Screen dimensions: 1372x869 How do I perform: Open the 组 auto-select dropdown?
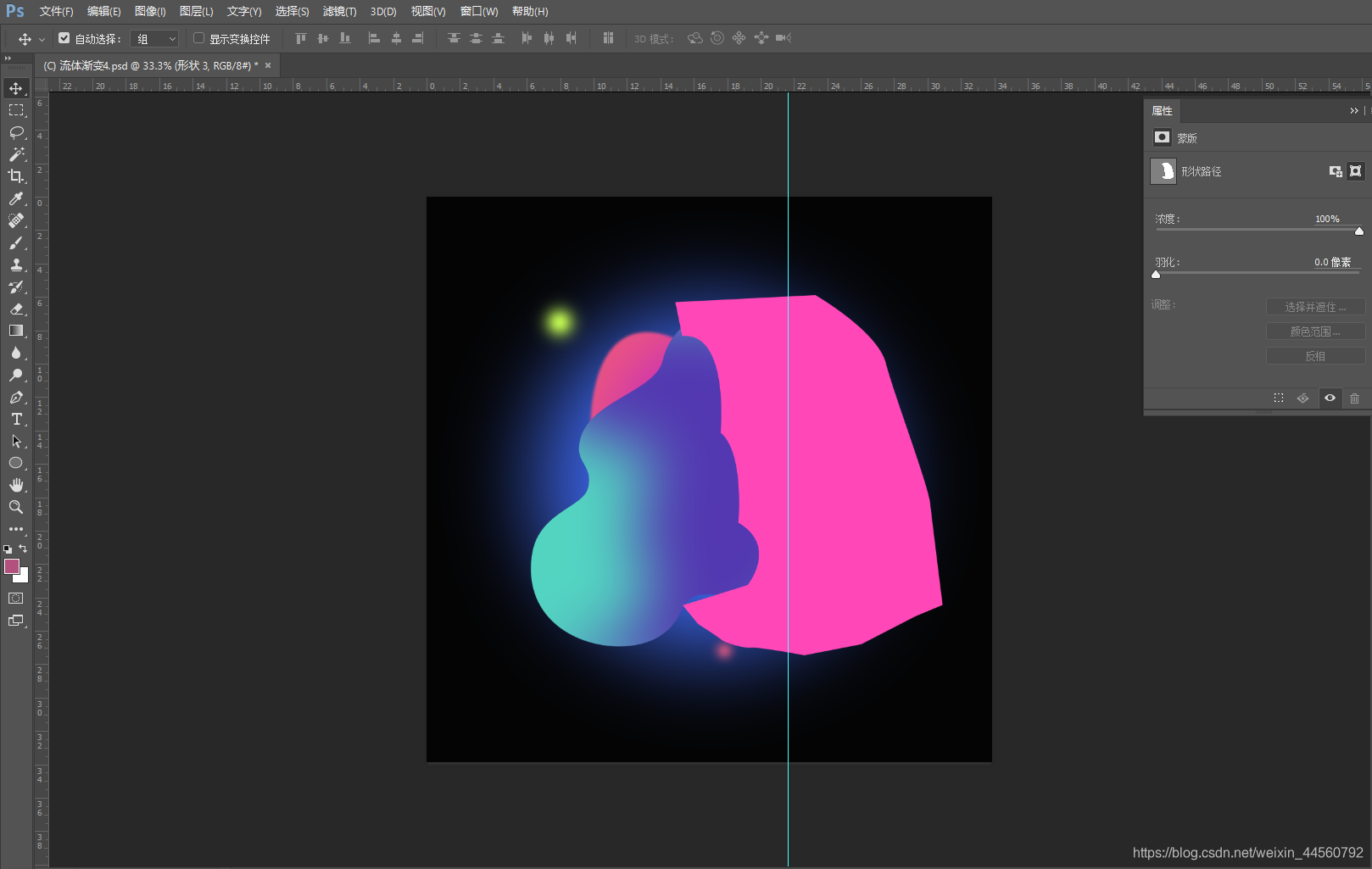click(155, 39)
